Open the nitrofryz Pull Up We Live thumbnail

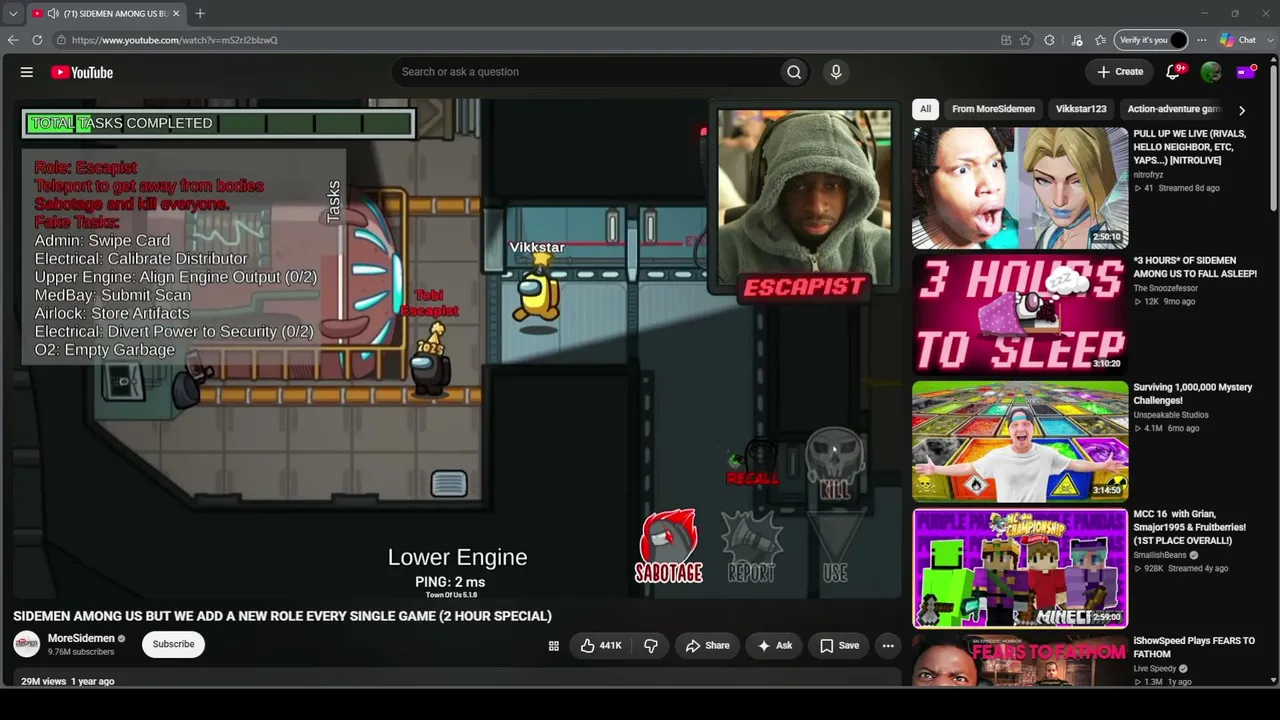1020,188
